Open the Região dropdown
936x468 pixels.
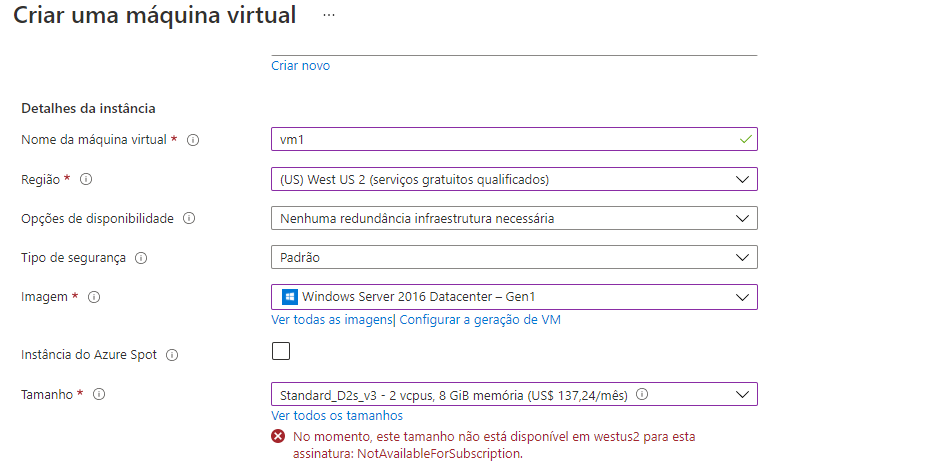(x=514, y=179)
